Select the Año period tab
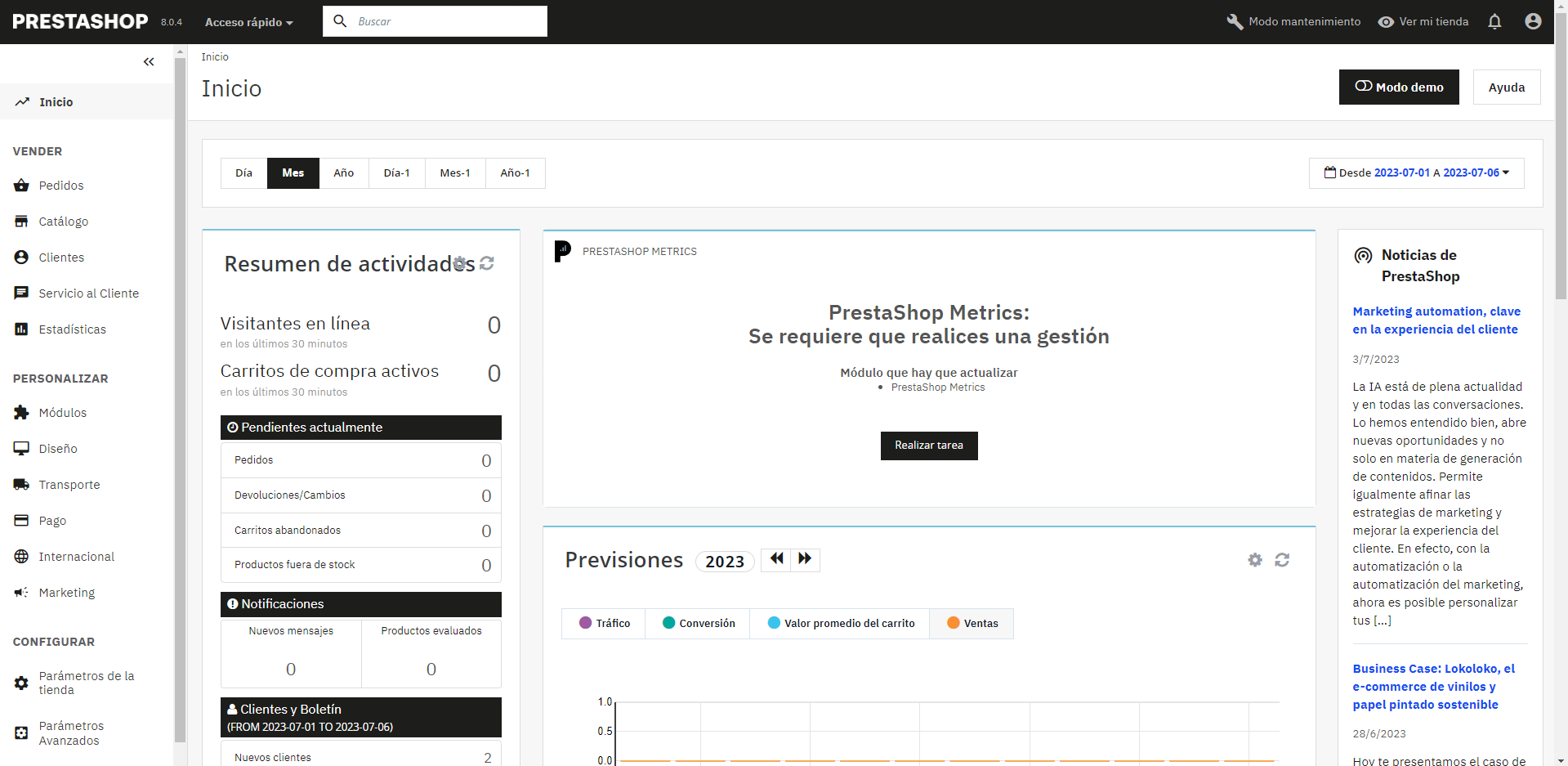This screenshot has height=766, width=1568. [x=343, y=173]
